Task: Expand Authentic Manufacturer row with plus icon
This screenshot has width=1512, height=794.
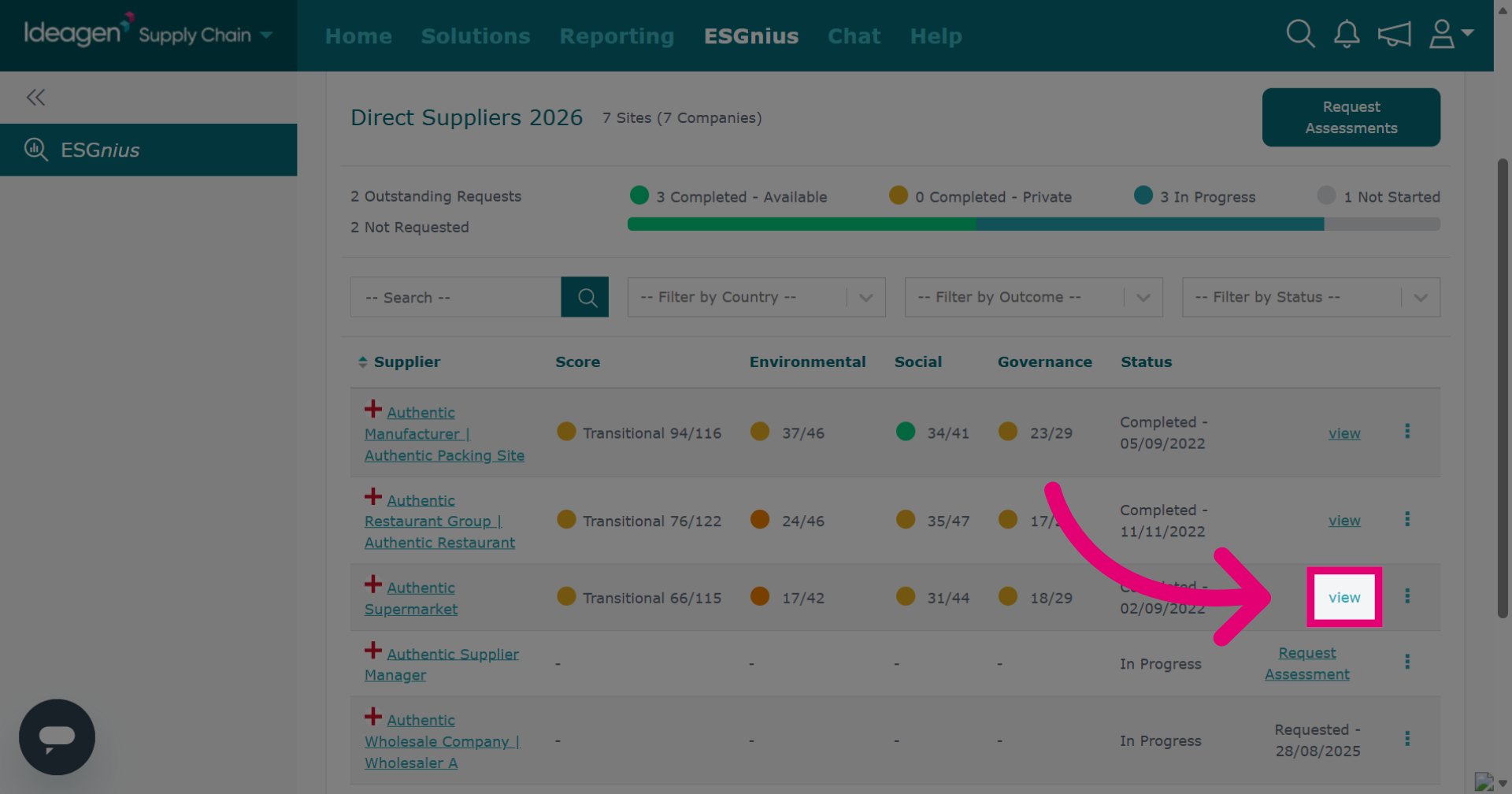Action: point(373,409)
